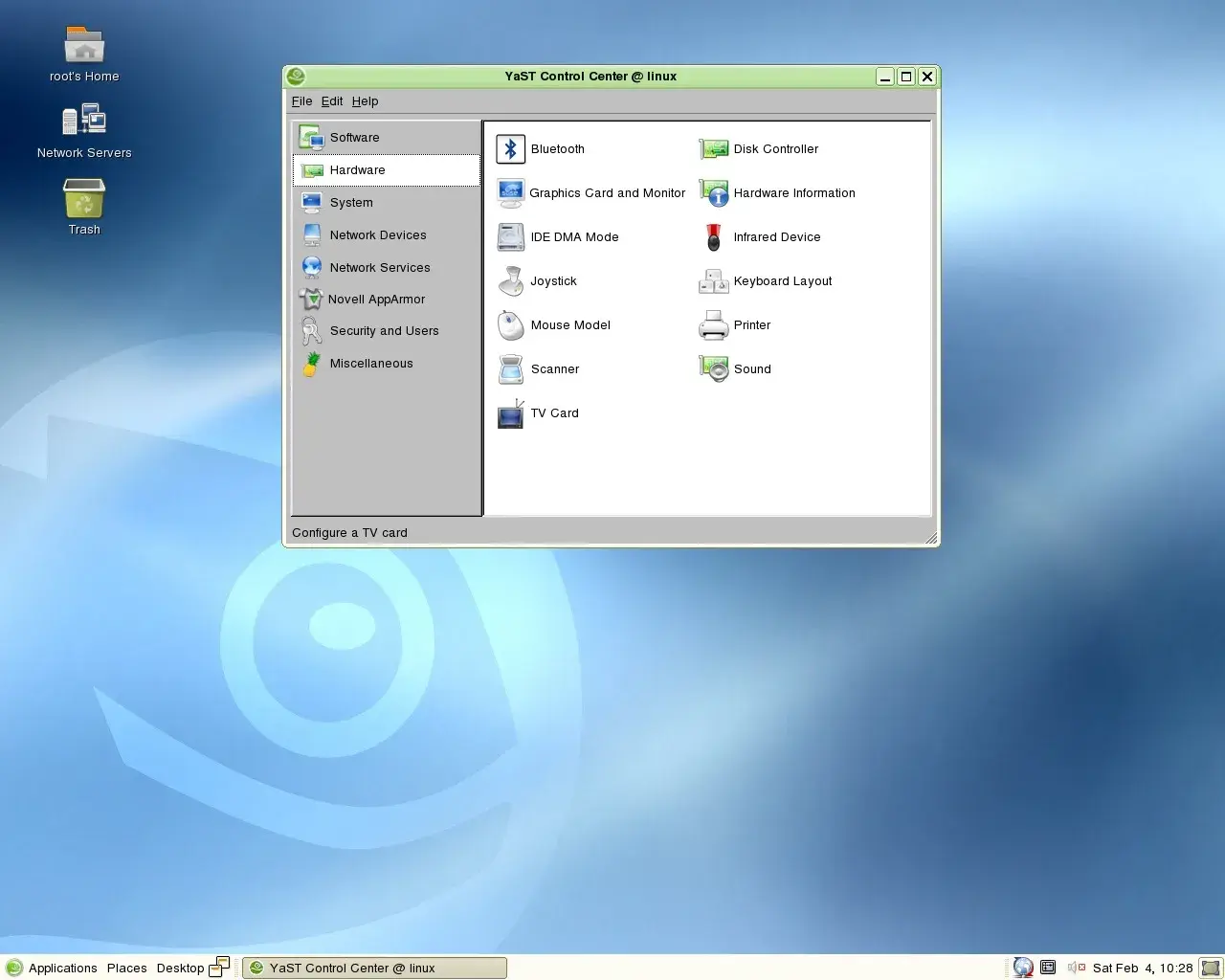Click YaST Control Center taskbar button
Viewport: 1225px width, 980px height.
[374, 968]
